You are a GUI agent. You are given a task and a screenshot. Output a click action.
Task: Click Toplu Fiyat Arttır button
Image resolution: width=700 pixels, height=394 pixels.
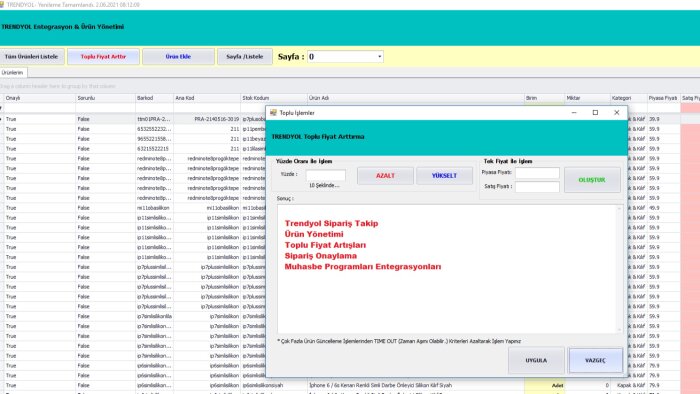click(x=104, y=57)
